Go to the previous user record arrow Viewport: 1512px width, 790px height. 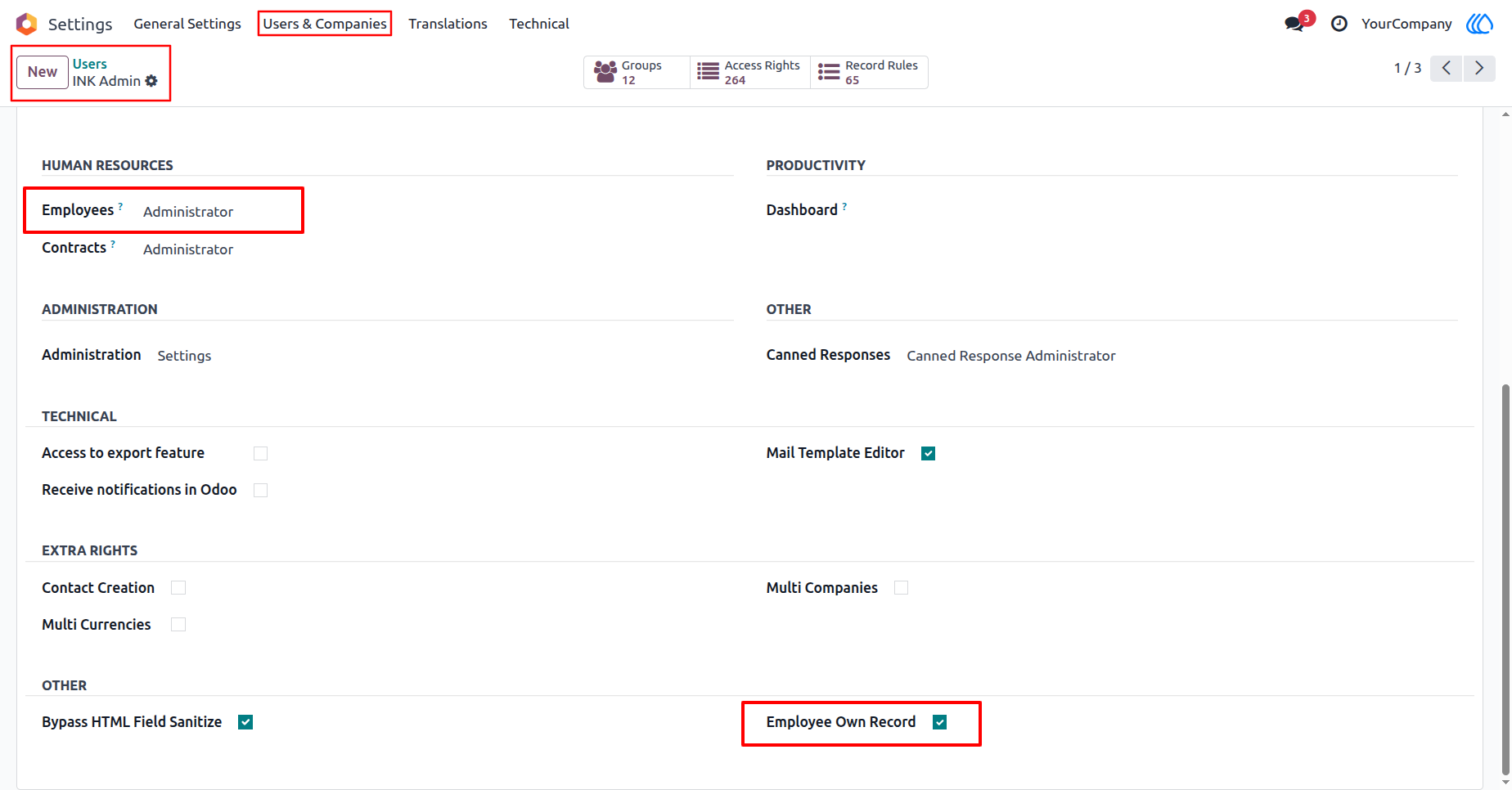click(1447, 68)
